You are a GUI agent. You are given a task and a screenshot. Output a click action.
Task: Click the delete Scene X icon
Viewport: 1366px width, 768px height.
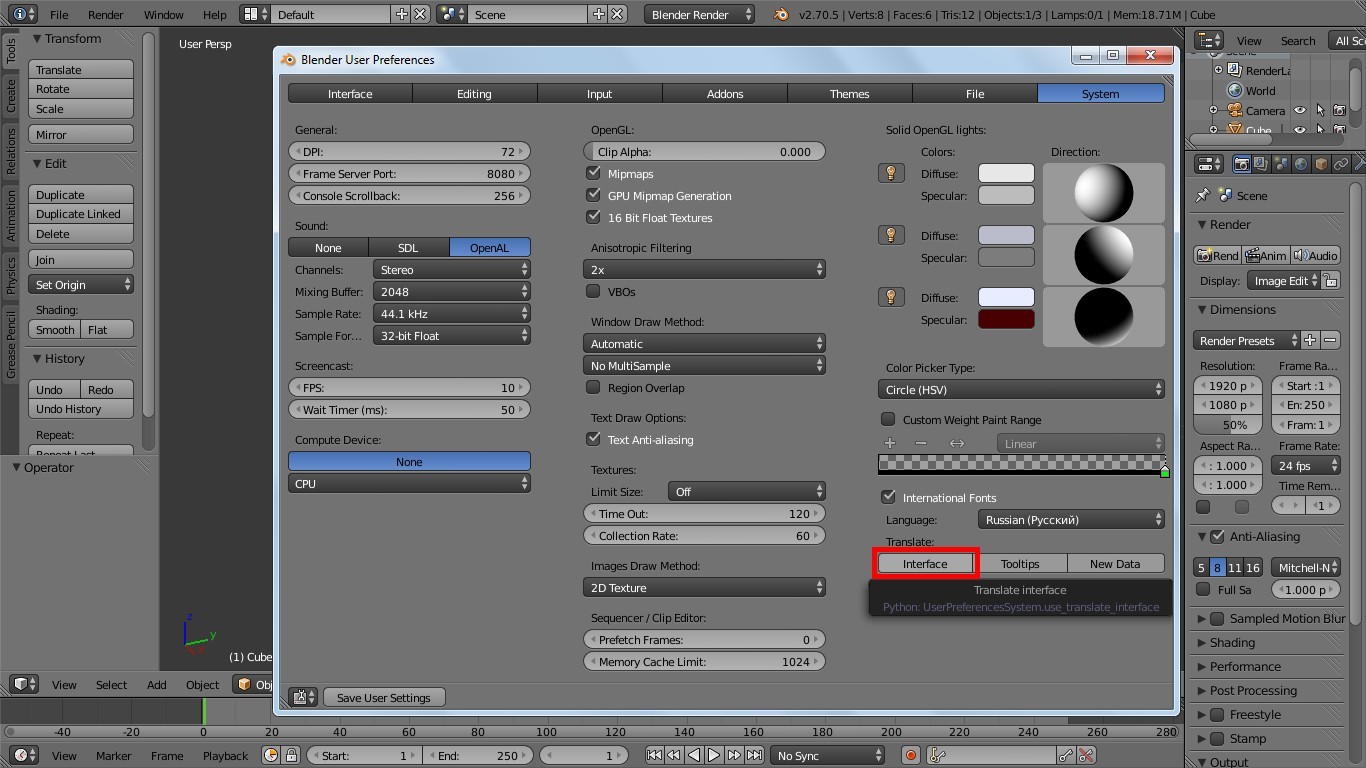pos(617,14)
